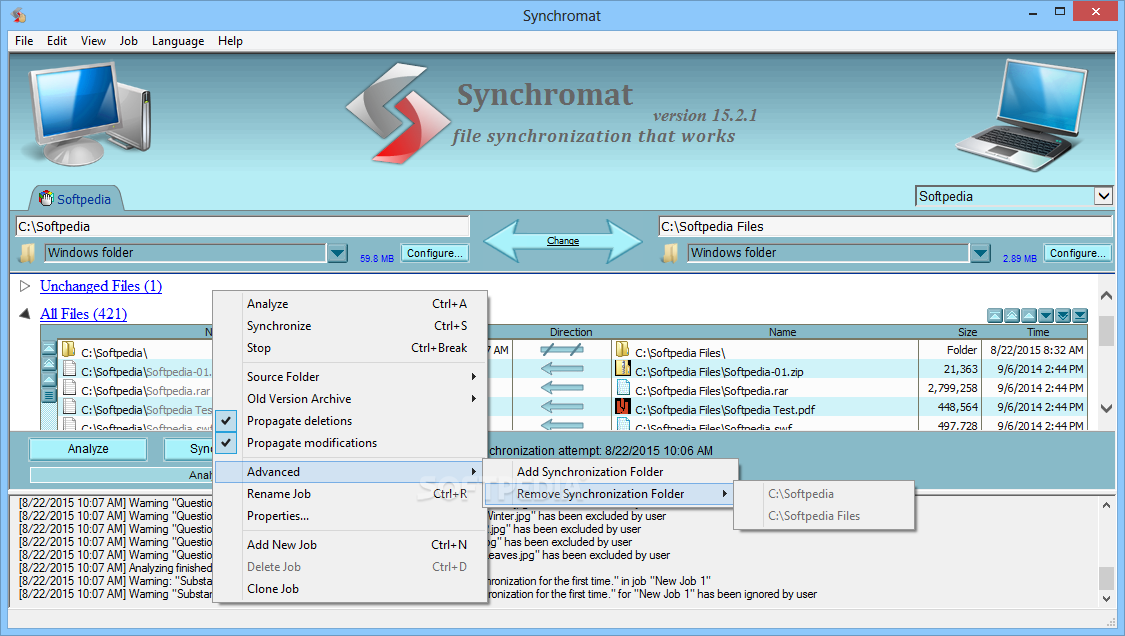
Task: Choose Analyze in the context menu
Action: 352,304
